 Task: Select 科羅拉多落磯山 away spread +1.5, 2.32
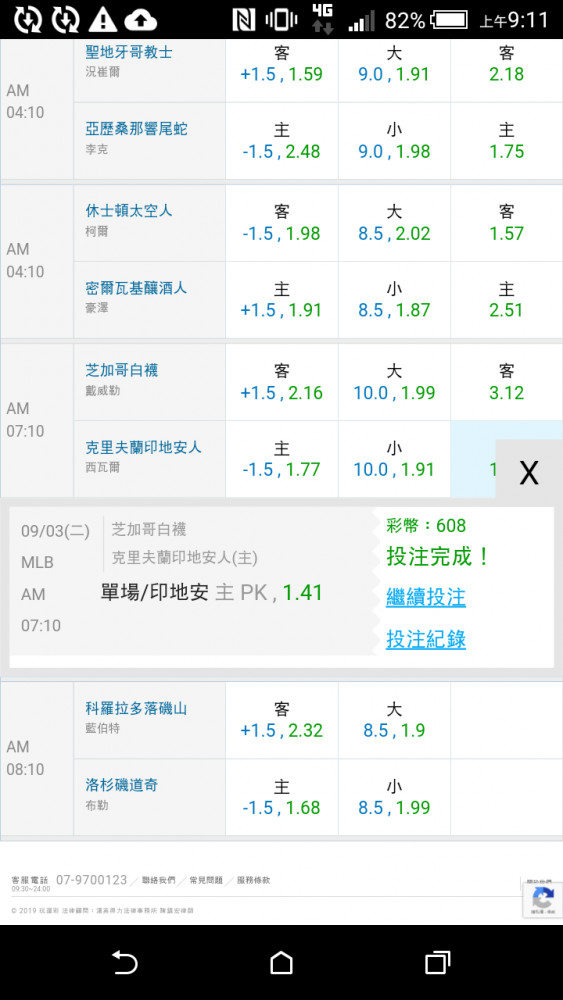[281, 720]
